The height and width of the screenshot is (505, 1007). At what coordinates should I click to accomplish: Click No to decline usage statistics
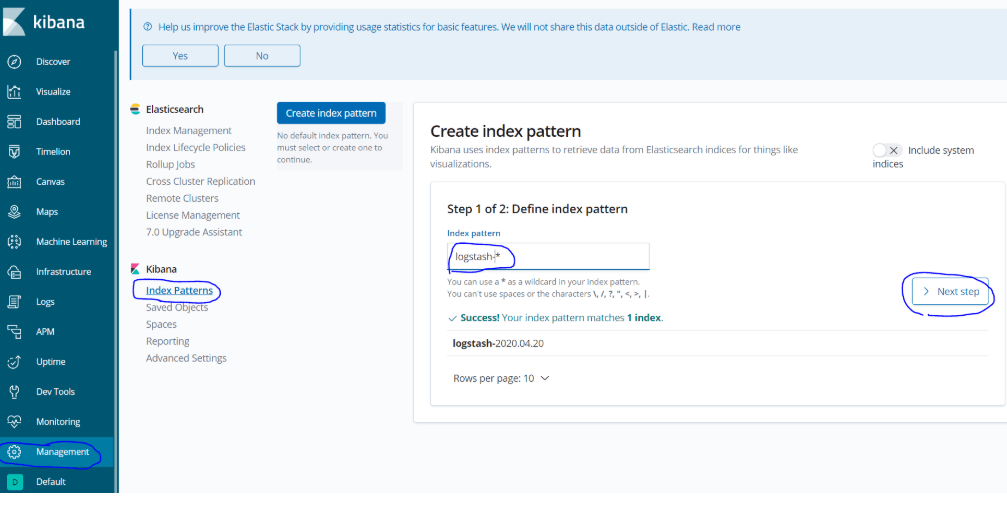[x=262, y=56]
